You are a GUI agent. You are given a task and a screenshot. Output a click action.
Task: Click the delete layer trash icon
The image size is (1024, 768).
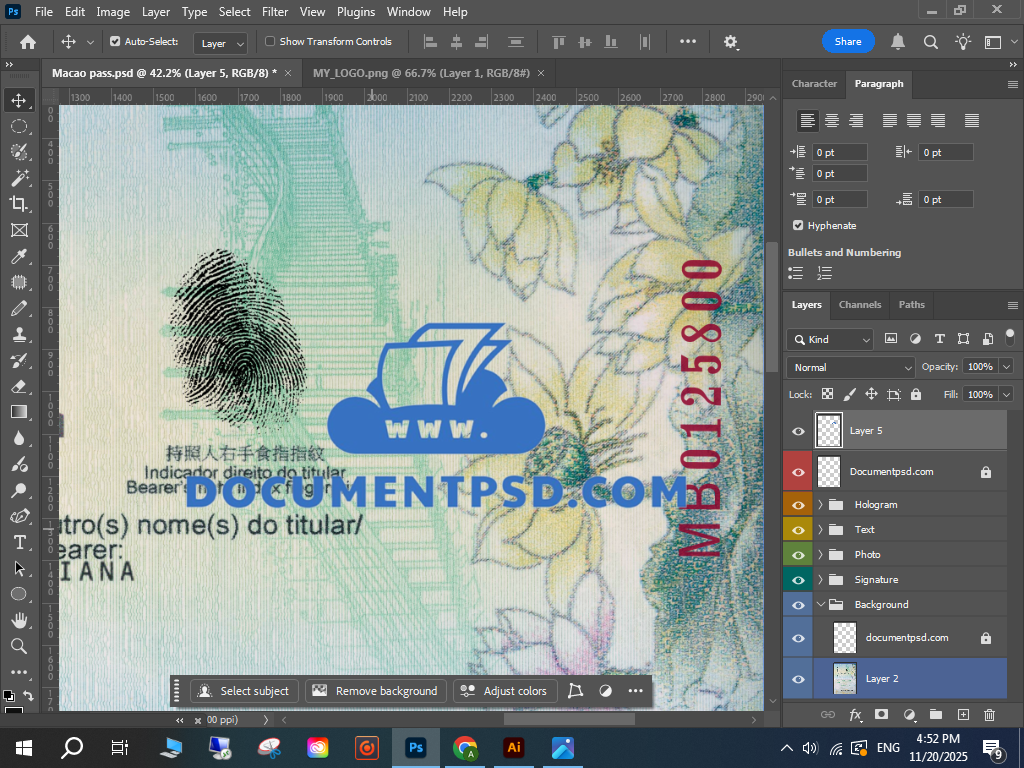[989, 715]
